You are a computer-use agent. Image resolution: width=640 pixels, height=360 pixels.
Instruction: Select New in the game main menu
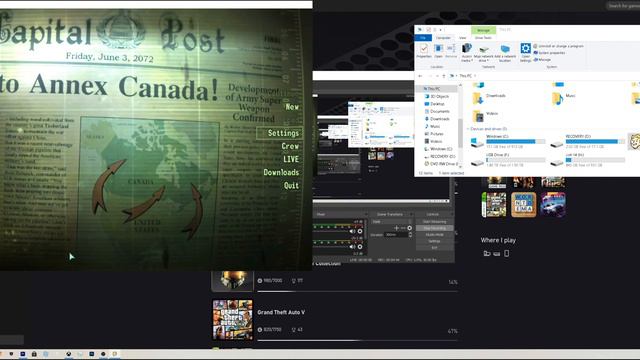tap(292, 107)
